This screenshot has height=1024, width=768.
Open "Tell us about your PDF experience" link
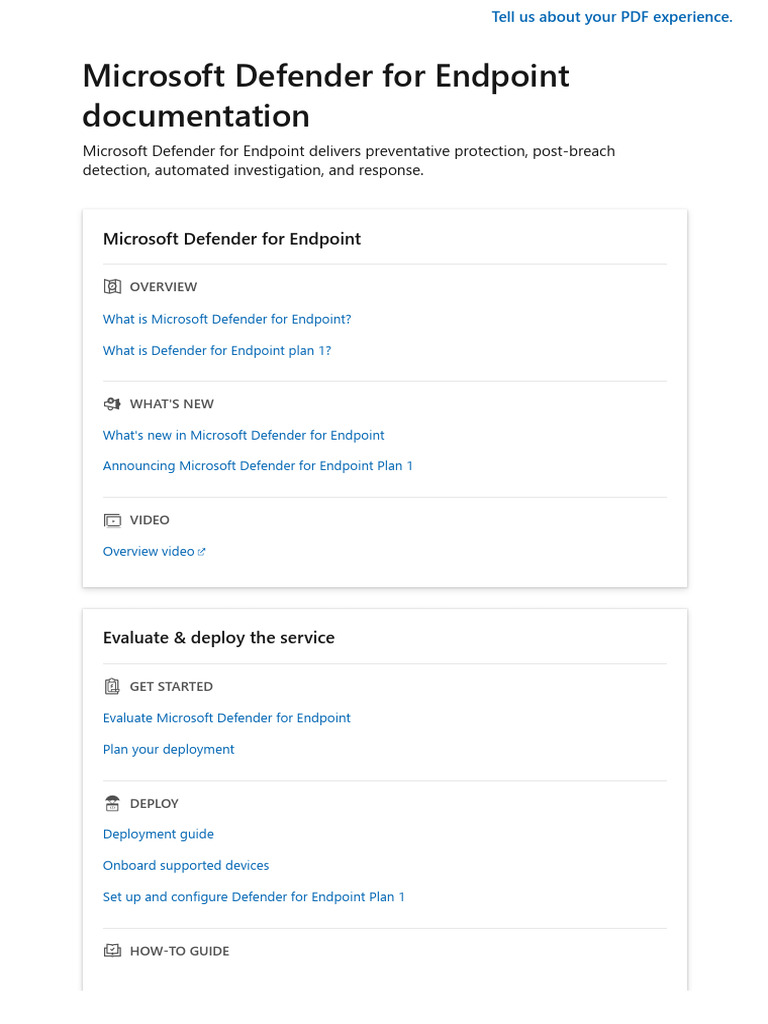(612, 17)
